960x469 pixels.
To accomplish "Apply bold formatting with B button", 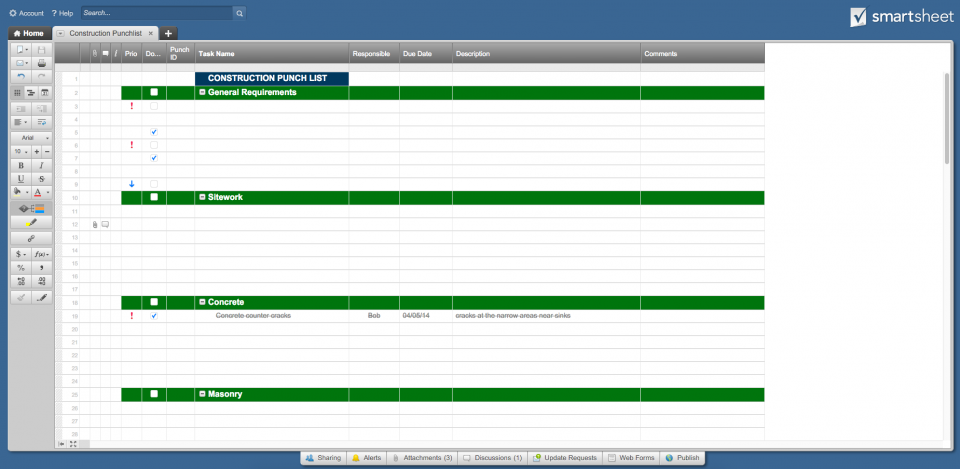I will tap(21, 165).
